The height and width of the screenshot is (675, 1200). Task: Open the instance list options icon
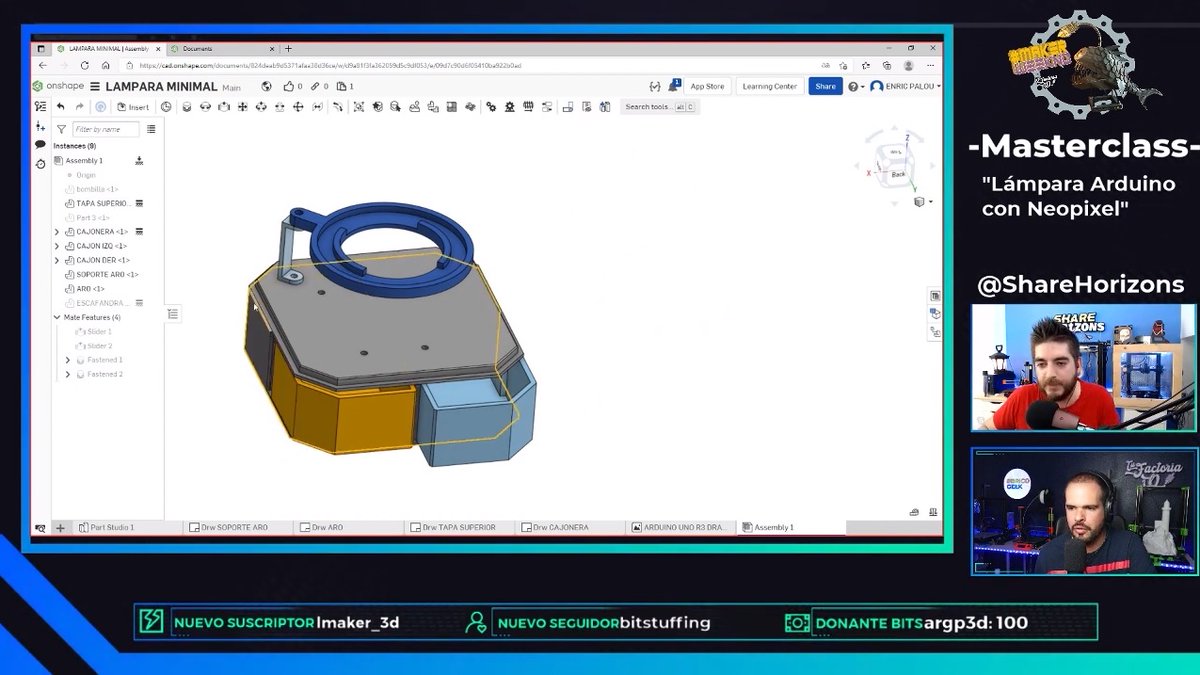point(151,129)
